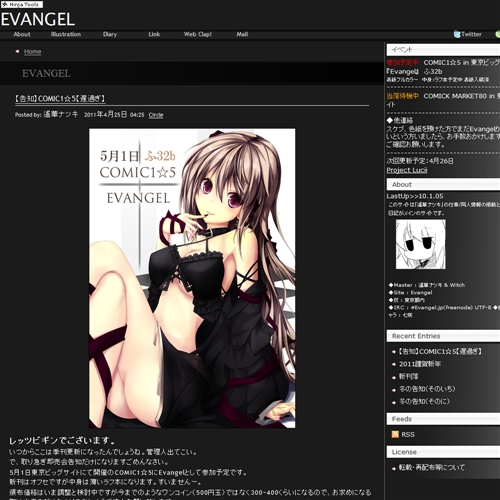Open the Link menu item
This screenshot has width=500, height=500.
point(154,34)
